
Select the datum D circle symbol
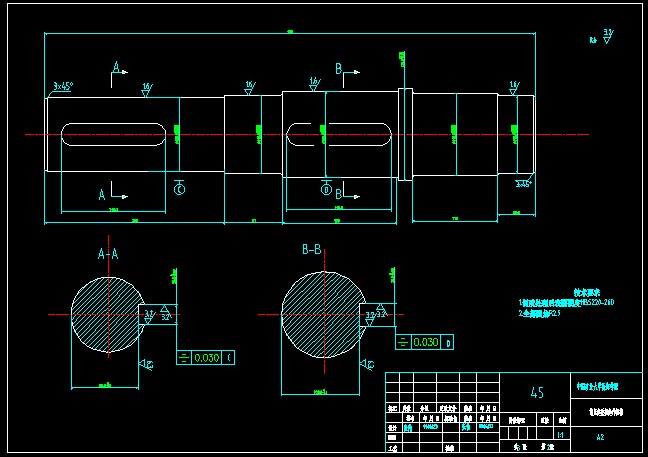click(326, 189)
